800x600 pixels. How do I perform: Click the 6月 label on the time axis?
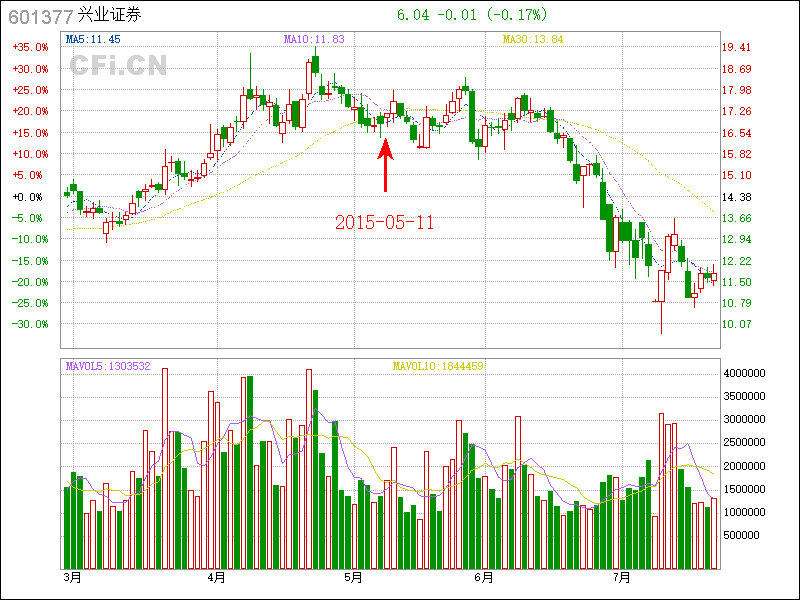(484, 578)
